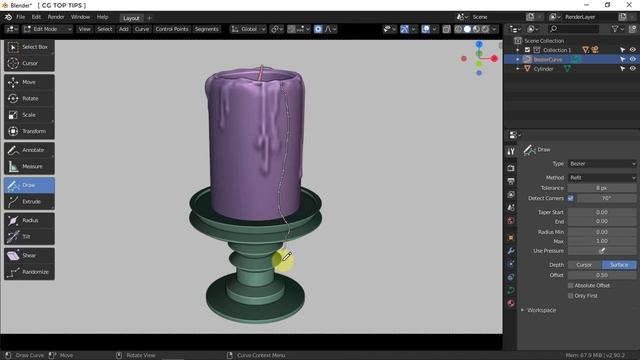Activate the Extrude tool
This screenshot has width=640, height=360.
(x=29, y=202)
